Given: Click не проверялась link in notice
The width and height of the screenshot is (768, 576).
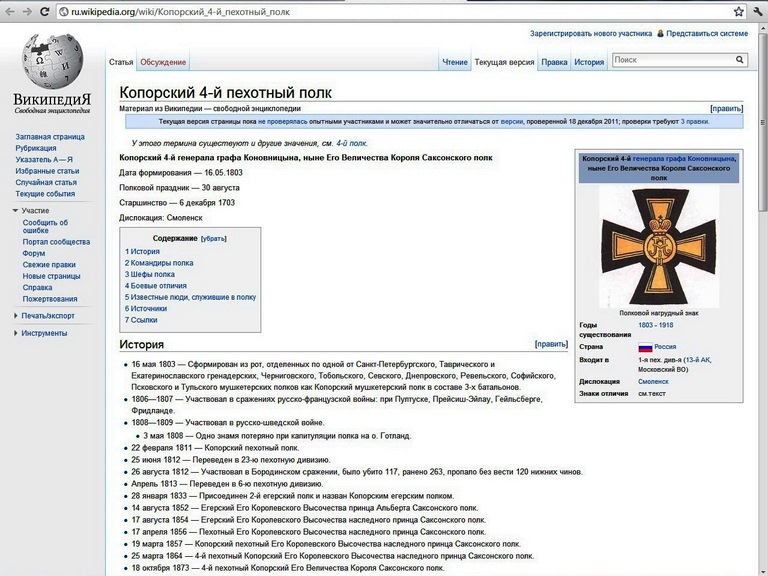Looking at the screenshot, I should point(283,121).
